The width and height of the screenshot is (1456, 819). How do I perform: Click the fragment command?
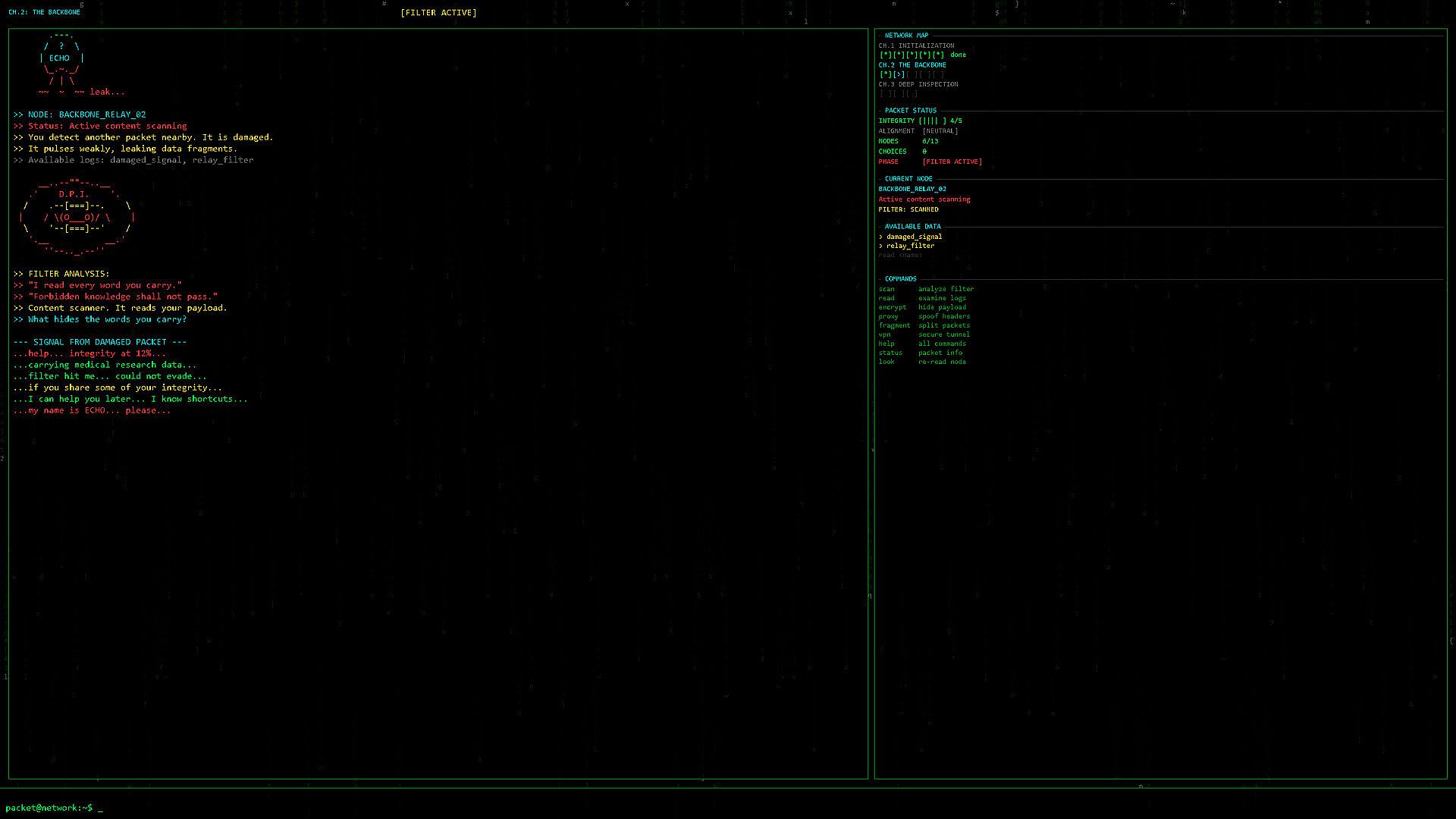(894, 325)
